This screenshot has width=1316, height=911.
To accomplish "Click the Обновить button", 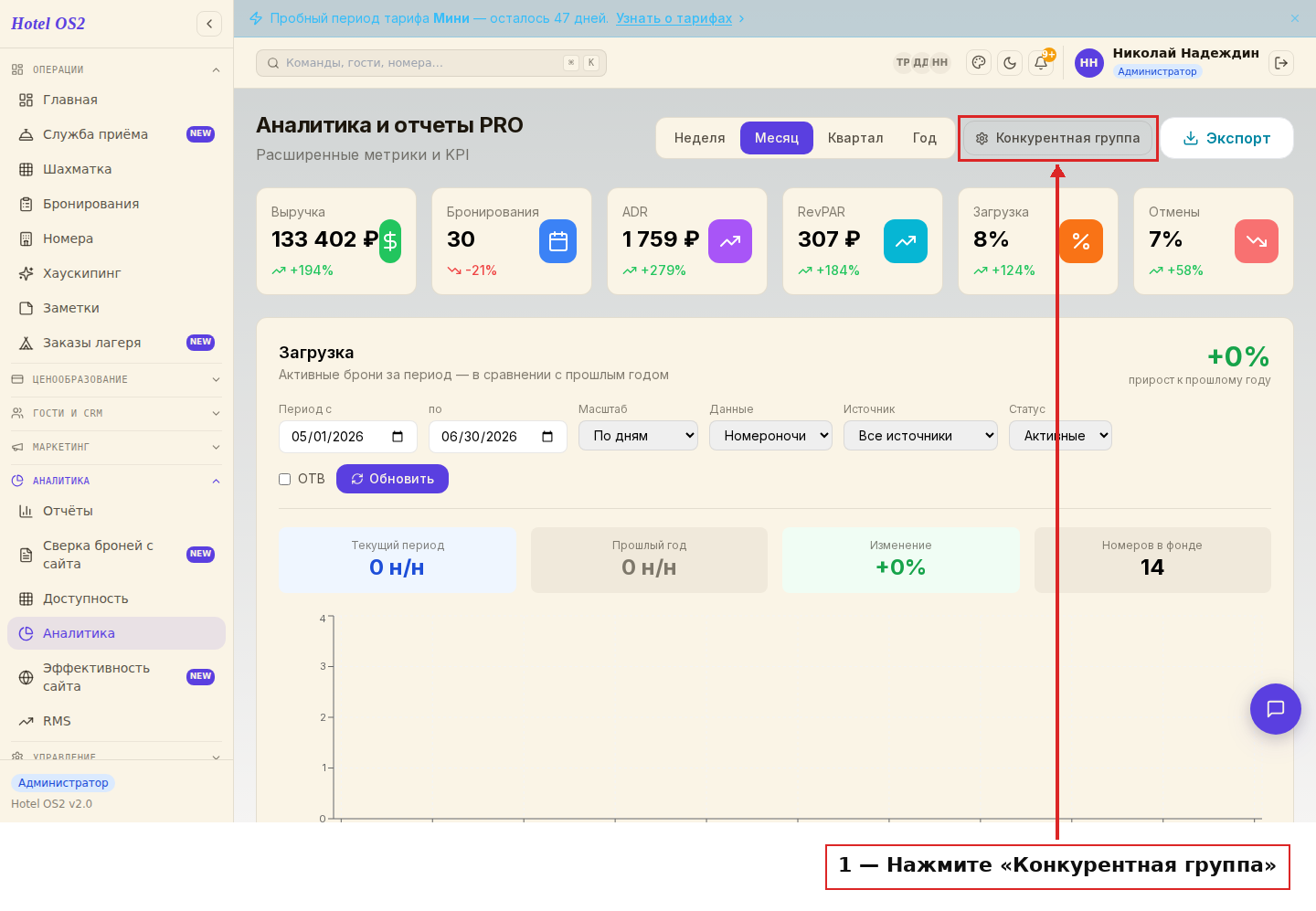I will click(392, 479).
